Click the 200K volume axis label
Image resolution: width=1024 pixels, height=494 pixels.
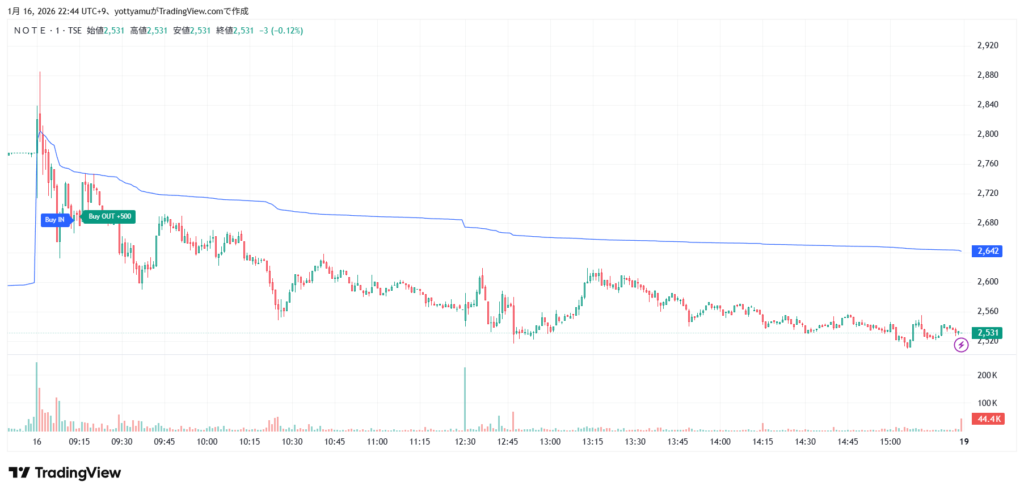pyautogui.click(x=988, y=375)
